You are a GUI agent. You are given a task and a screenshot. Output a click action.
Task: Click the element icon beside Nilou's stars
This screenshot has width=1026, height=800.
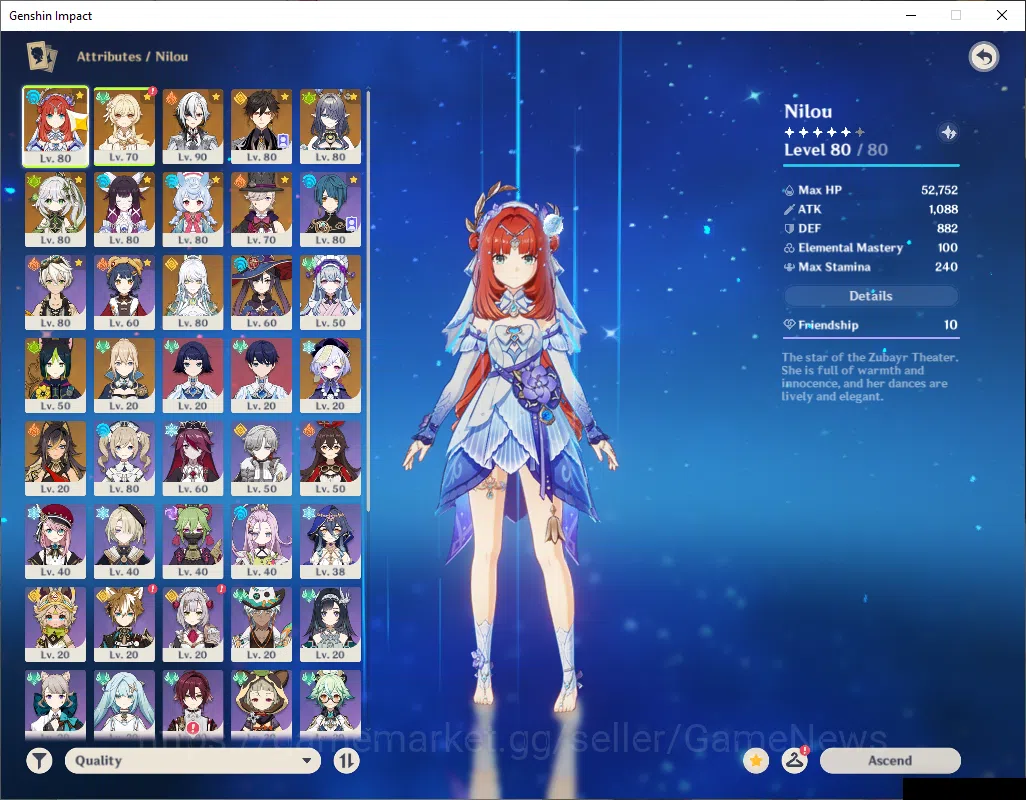click(948, 133)
